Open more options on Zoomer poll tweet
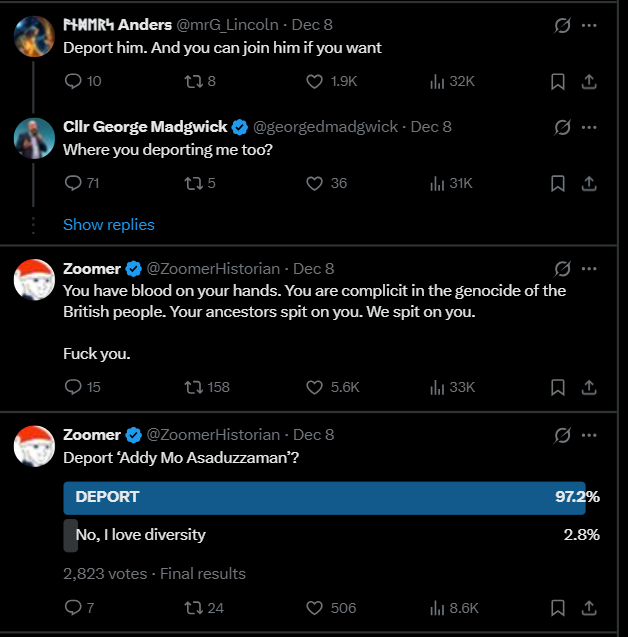 pos(589,435)
